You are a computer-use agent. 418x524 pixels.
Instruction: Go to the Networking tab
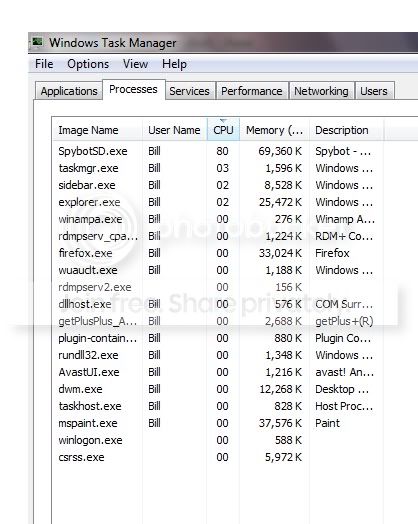coord(321,91)
